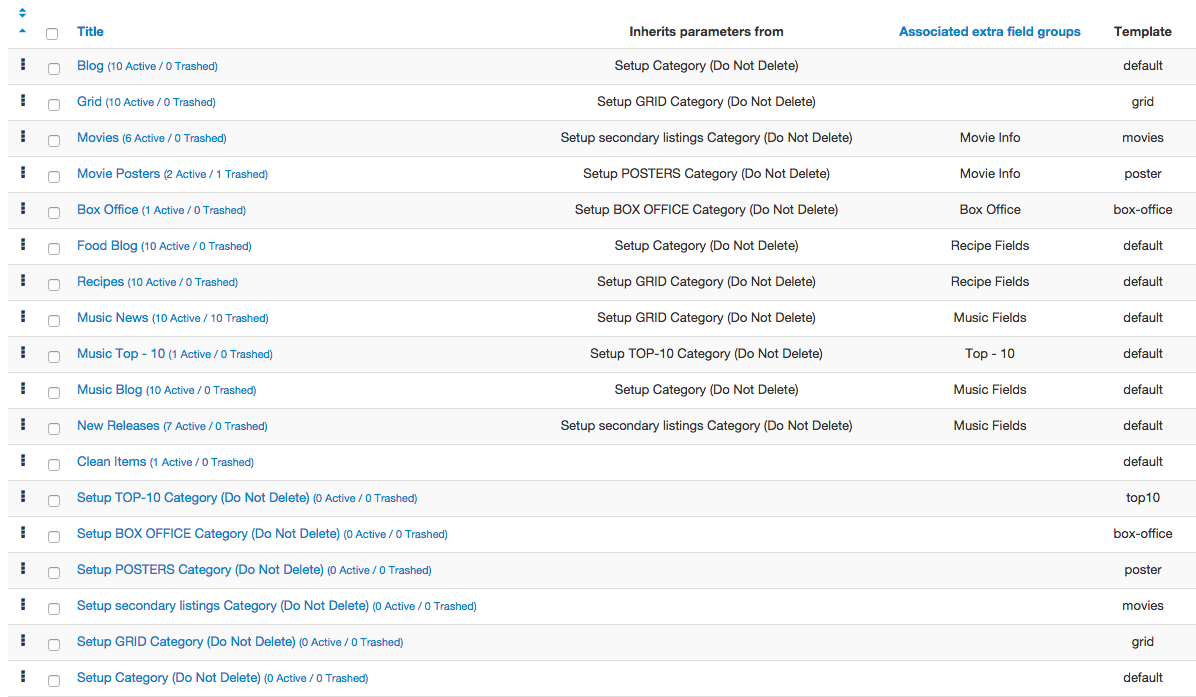Click the Template column header text
Screen dimensions: 1196x697
1142,31
